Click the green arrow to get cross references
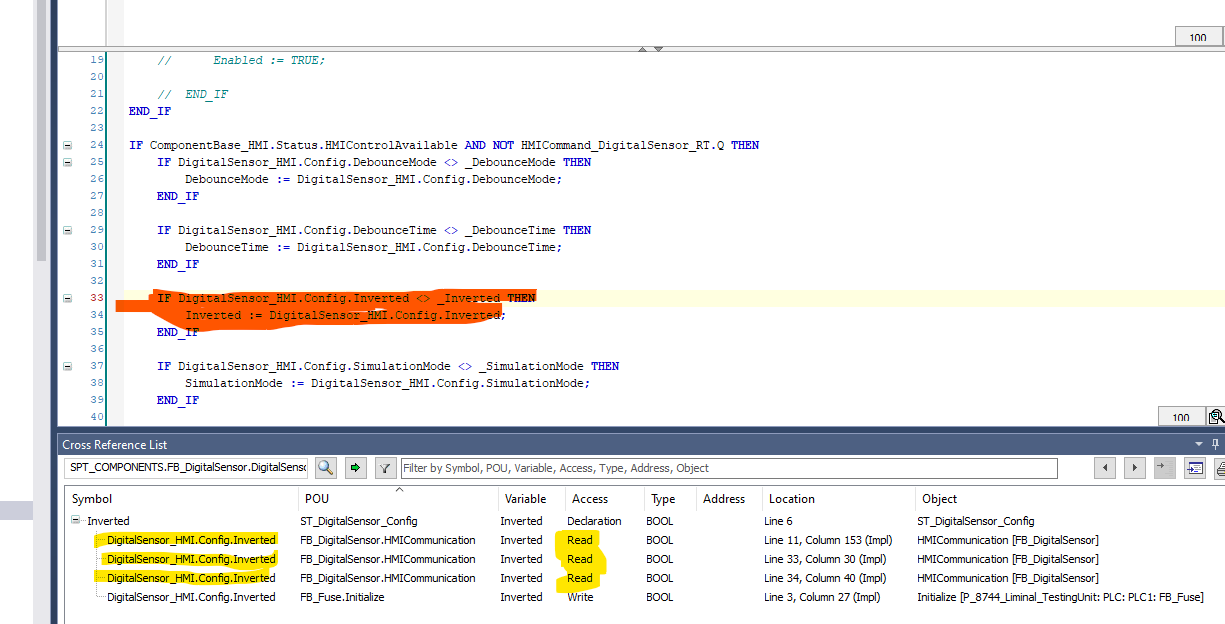The height and width of the screenshot is (624, 1225). tap(355, 467)
